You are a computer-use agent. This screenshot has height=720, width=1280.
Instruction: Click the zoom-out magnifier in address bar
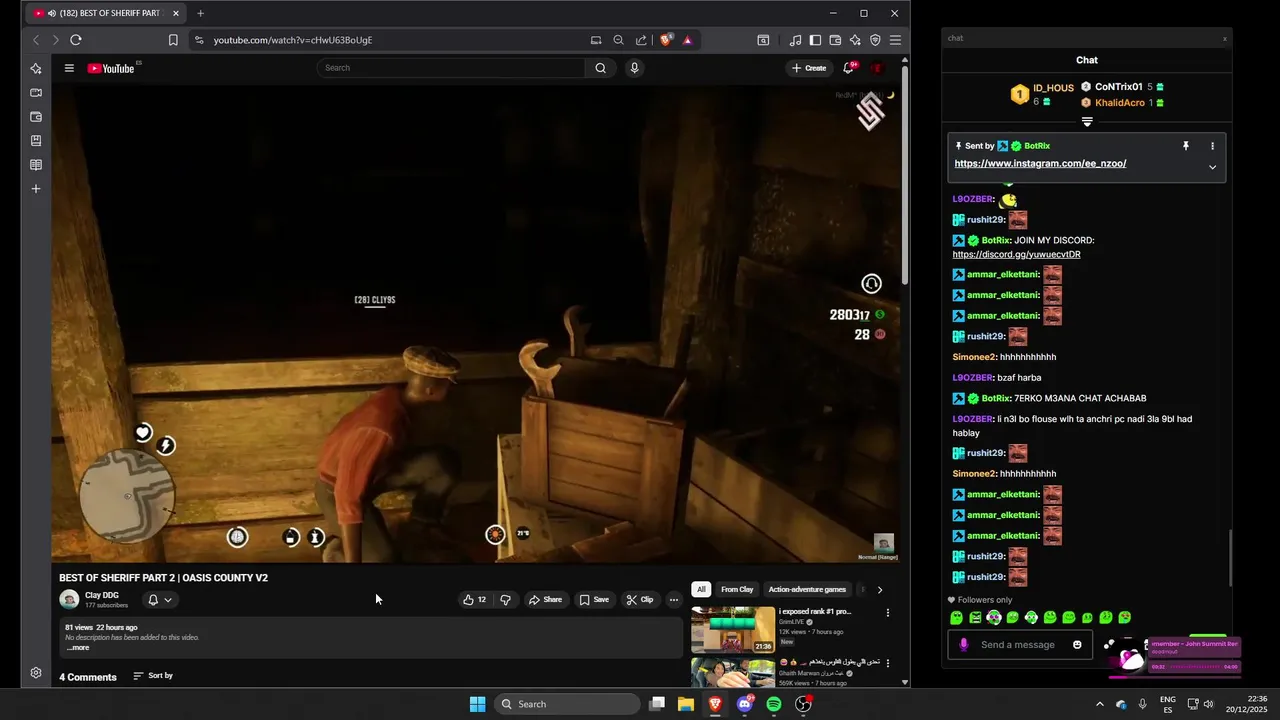coord(618,40)
